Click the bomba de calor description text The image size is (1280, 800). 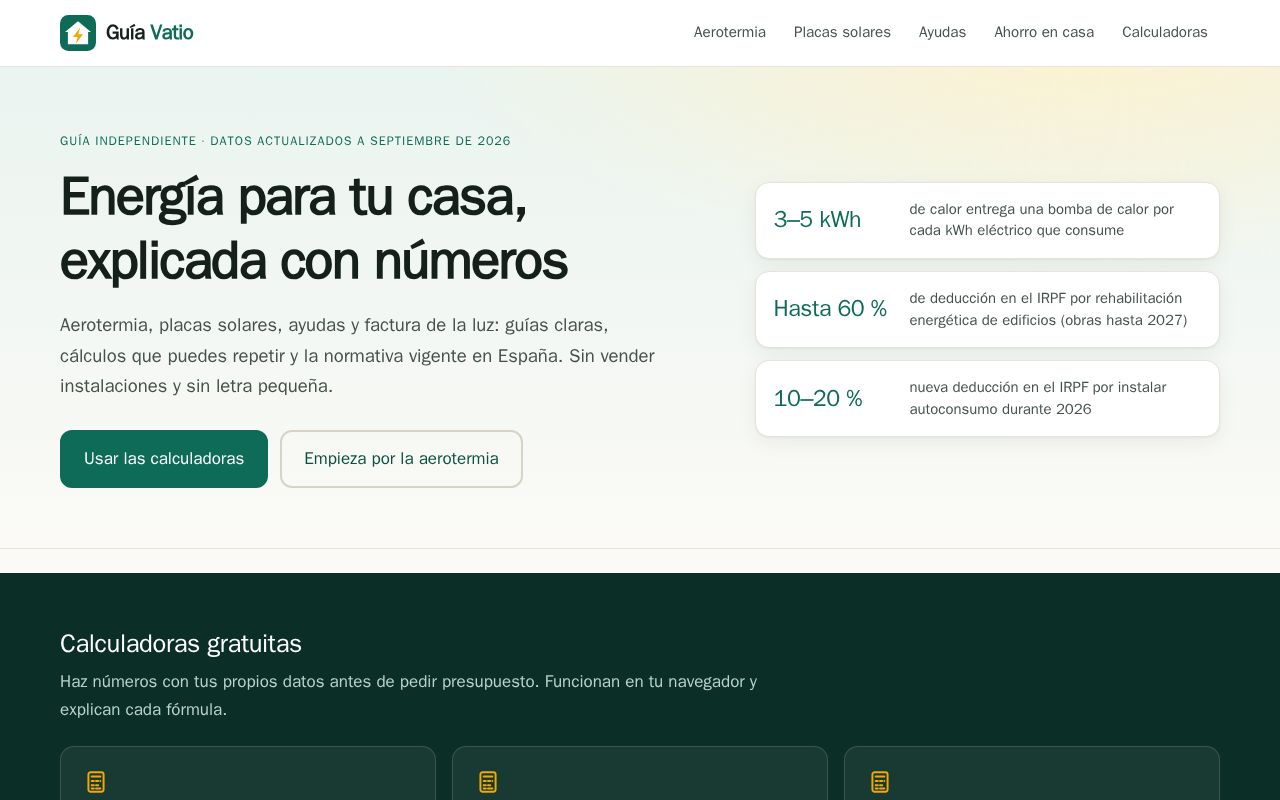point(1042,220)
